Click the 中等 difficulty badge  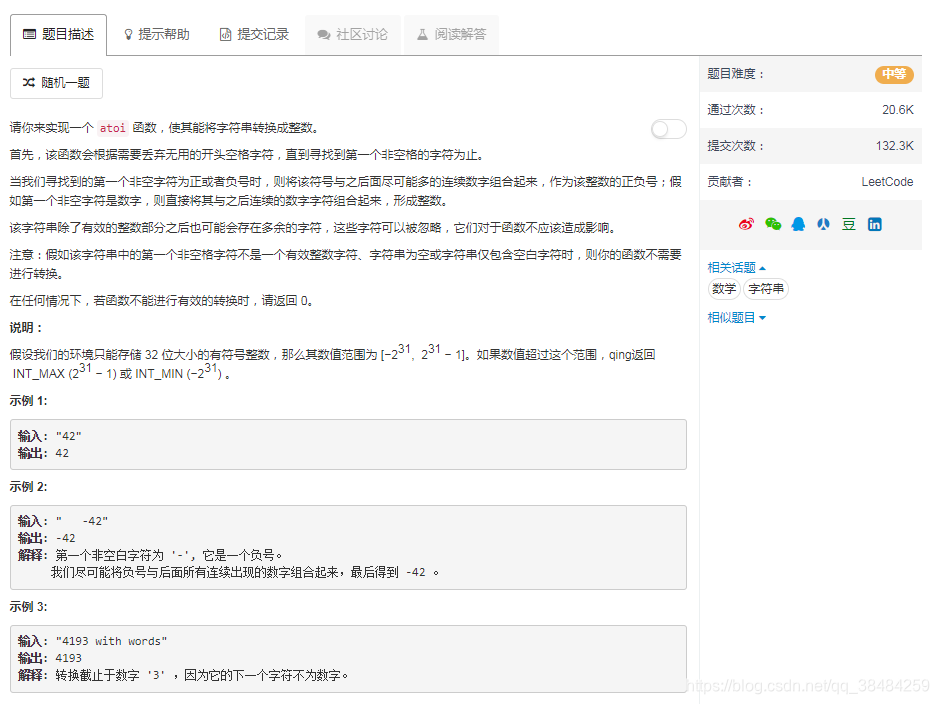pos(894,74)
